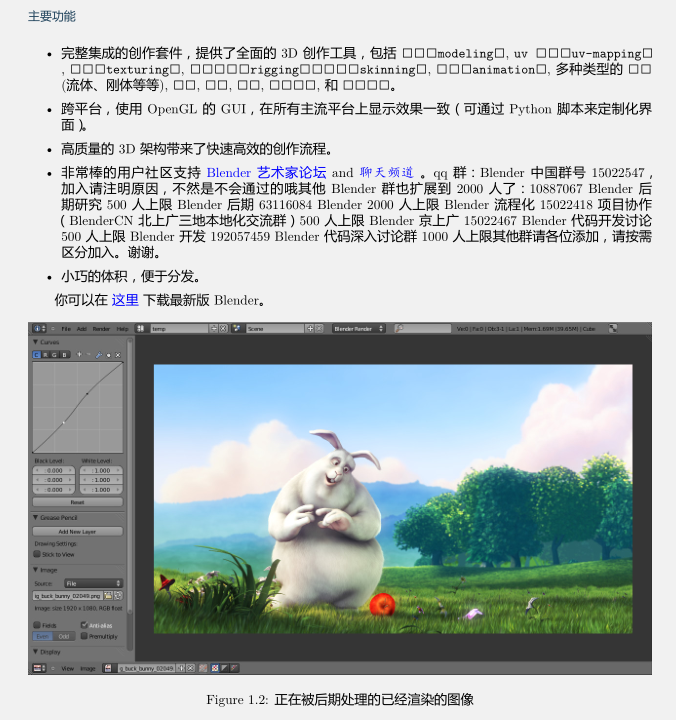Select the Odd field order option

[x=65, y=636]
